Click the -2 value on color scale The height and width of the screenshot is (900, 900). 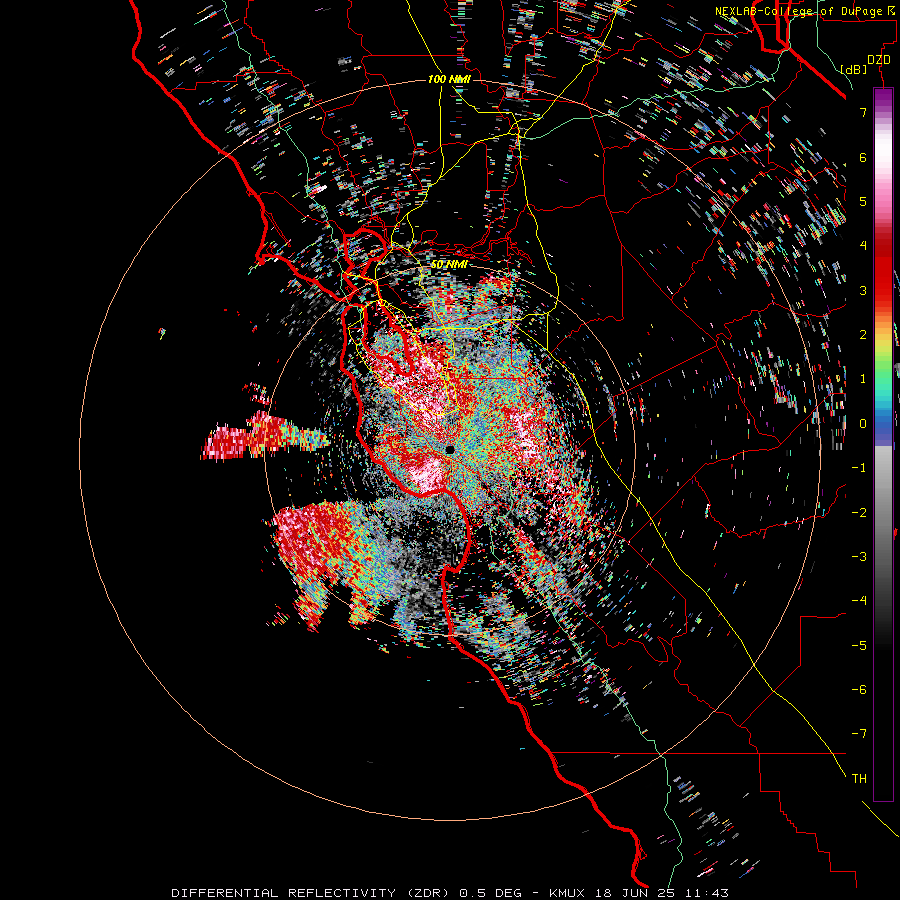[x=859, y=513]
